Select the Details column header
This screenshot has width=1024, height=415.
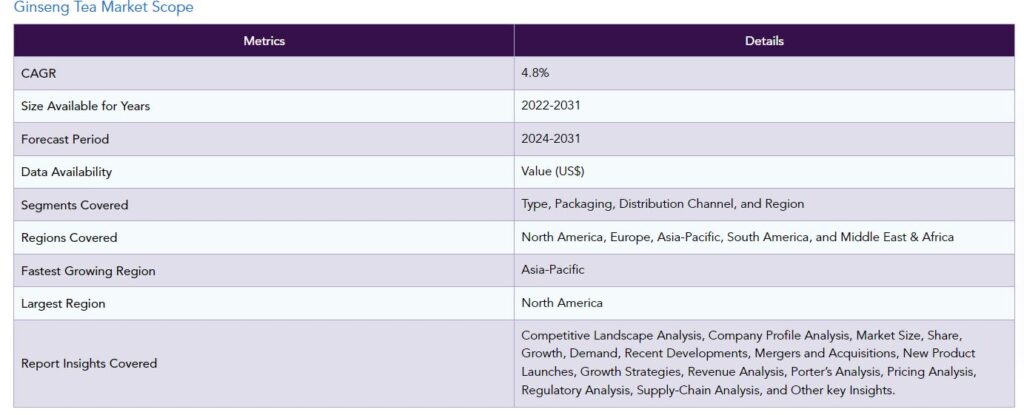tap(764, 41)
